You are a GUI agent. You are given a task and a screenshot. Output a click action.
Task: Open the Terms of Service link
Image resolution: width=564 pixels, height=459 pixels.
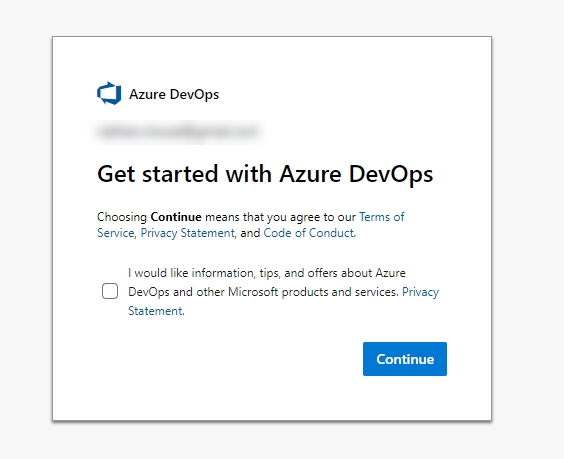click(x=382, y=217)
